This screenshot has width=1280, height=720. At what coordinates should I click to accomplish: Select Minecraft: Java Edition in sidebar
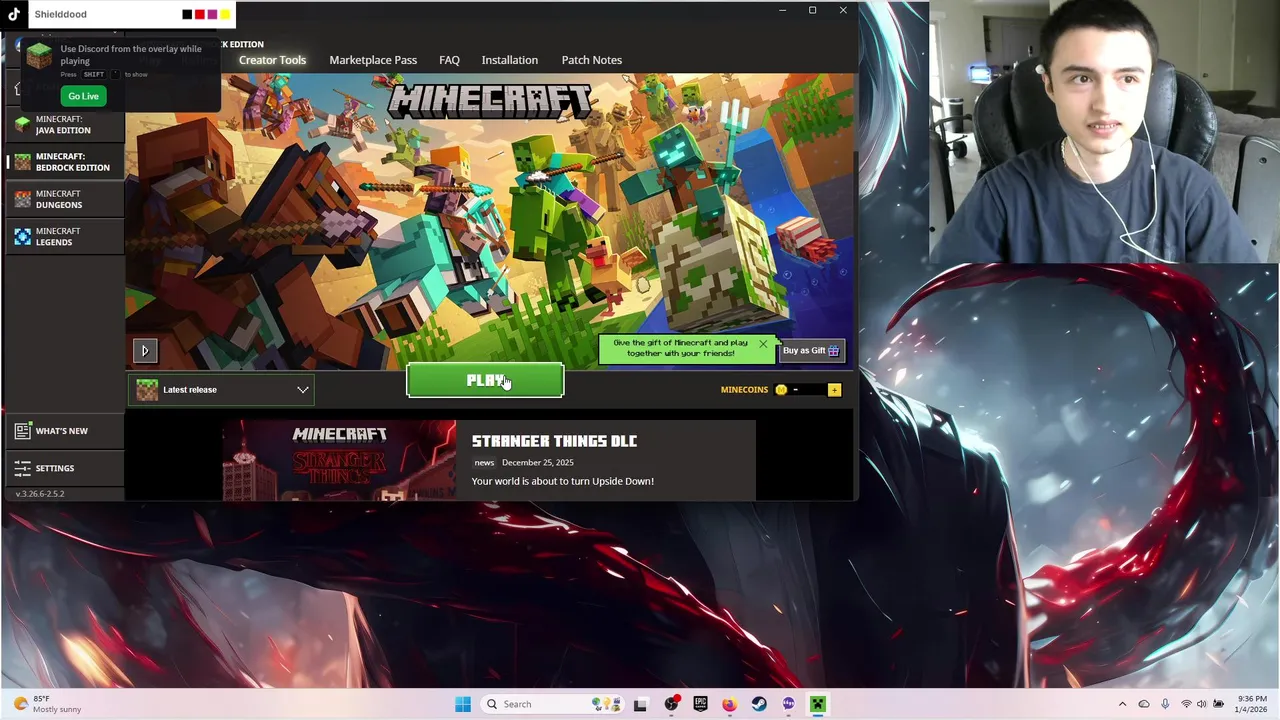pos(65,124)
